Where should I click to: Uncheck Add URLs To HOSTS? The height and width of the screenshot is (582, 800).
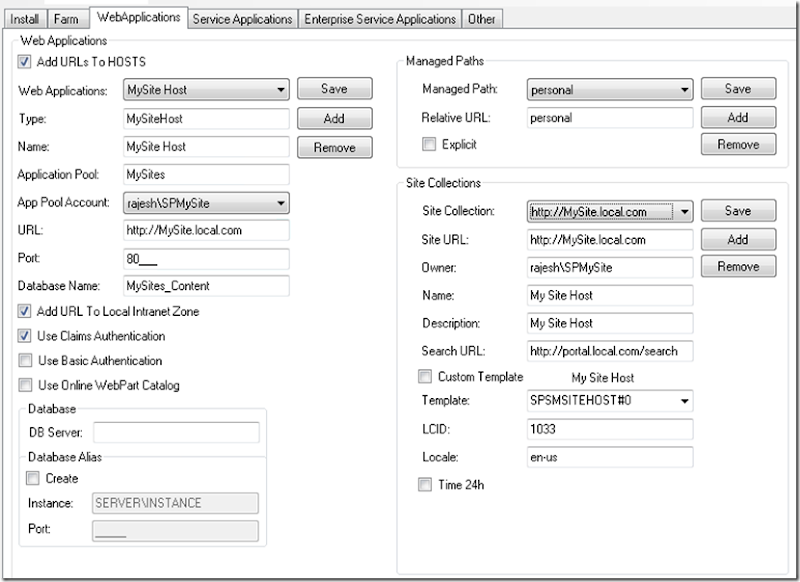click(x=25, y=62)
